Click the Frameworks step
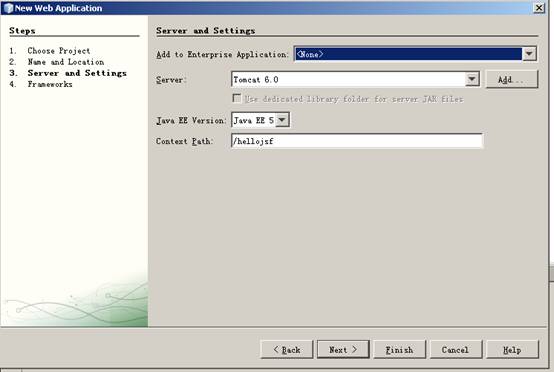Screen dimensions: 554x372 (x=50, y=84)
